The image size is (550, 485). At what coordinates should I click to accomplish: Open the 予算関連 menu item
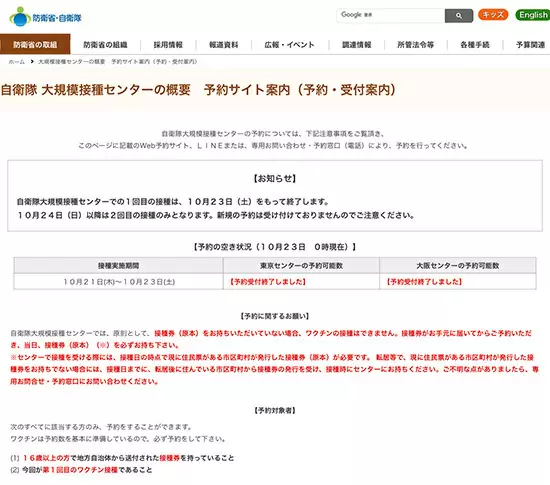point(530,45)
